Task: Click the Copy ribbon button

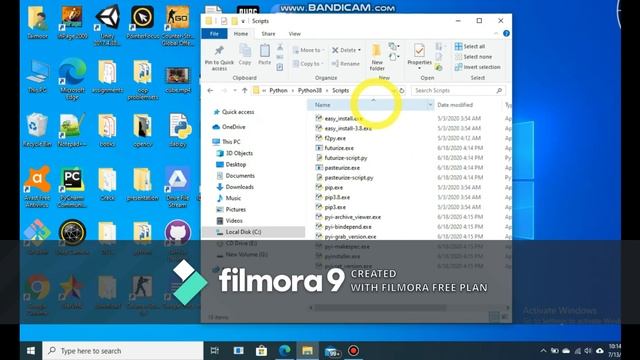Action: [x=245, y=55]
